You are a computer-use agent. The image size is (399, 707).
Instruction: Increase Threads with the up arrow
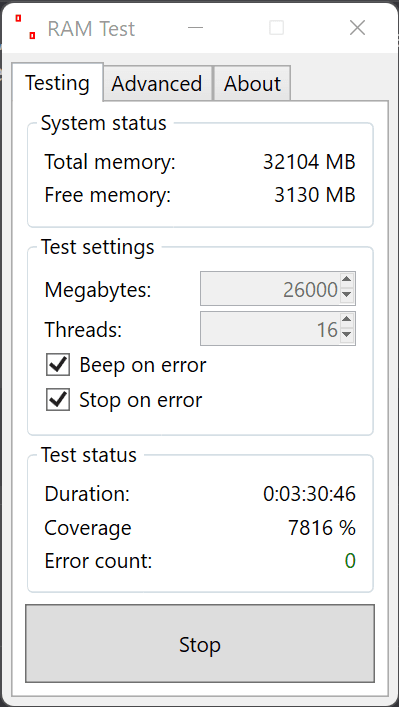[x=346, y=320]
